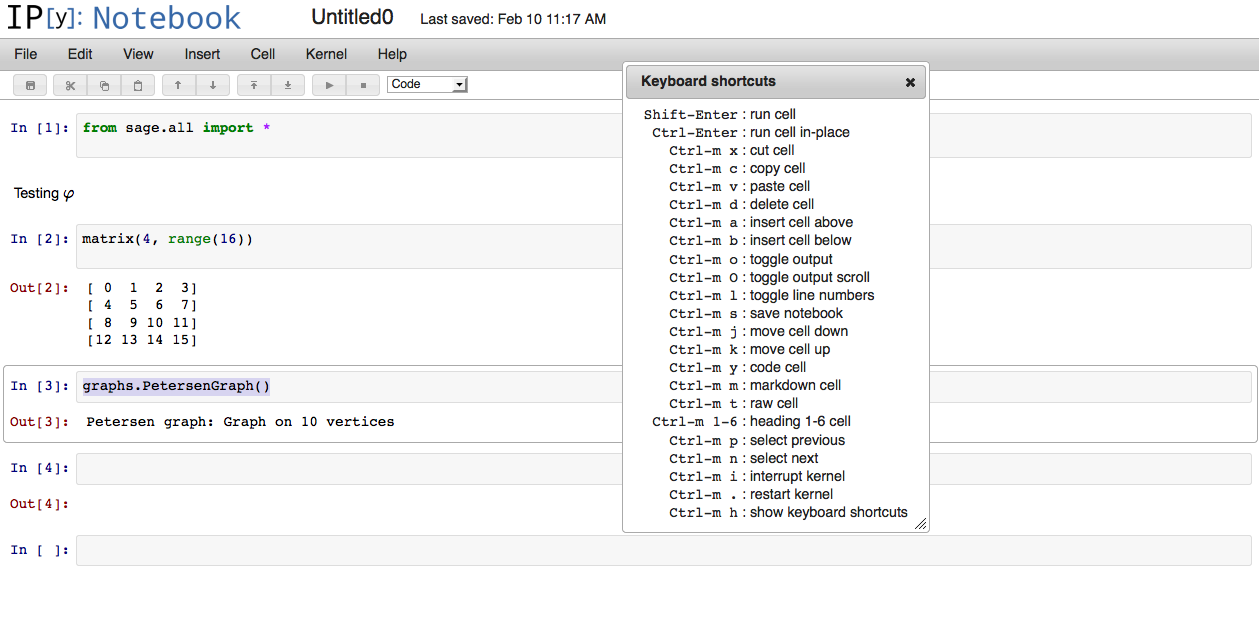Click the 'select previous' shortcut entry
This screenshot has height=636, width=1259.
point(757,440)
